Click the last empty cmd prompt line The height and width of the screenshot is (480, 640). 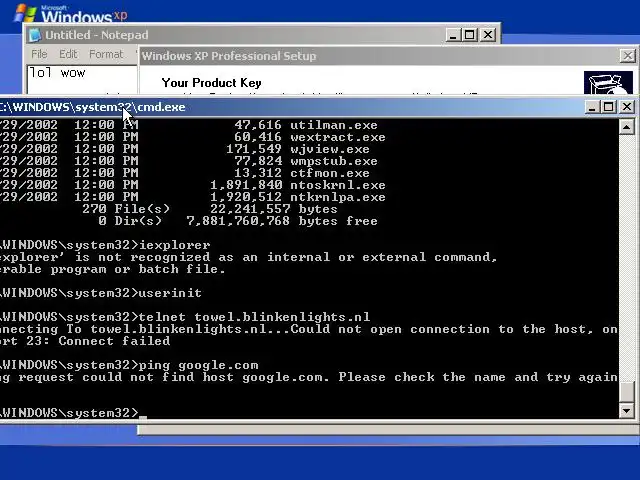(73, 413)
